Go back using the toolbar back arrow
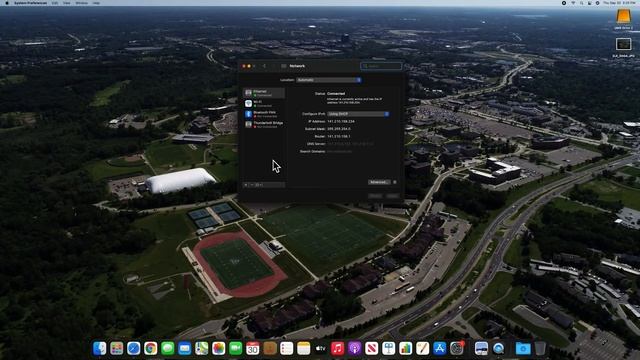The width and height of the screenshot is (640, 360). tap(264, 66)
